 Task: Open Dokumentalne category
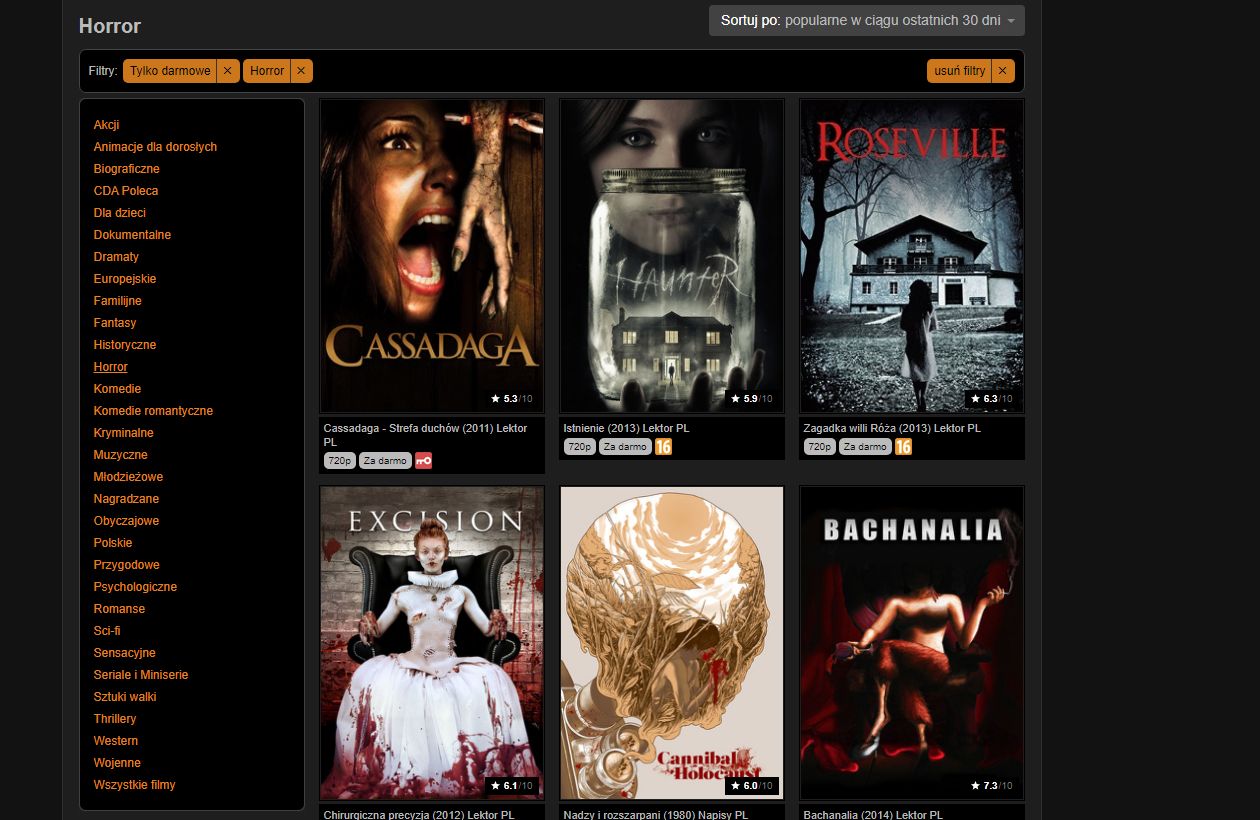tap(132, 235)
